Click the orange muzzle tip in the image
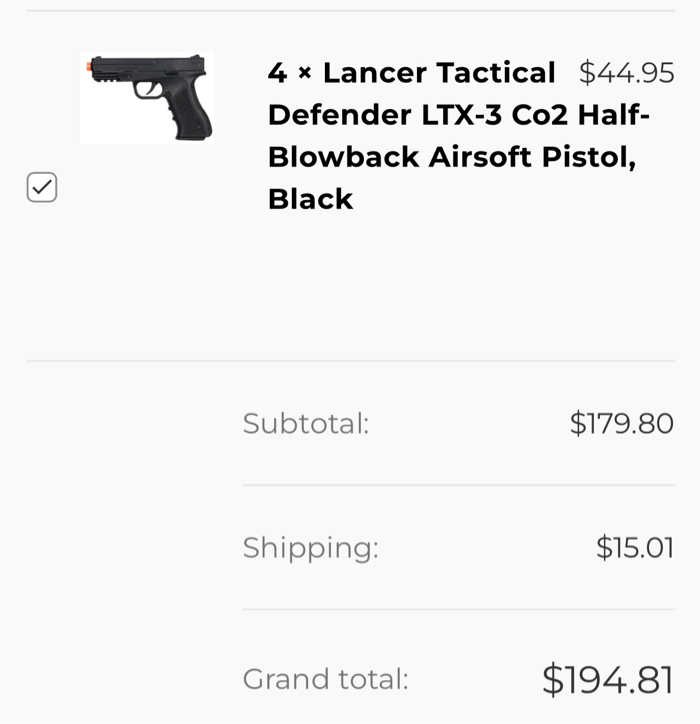 pos(90,66)
